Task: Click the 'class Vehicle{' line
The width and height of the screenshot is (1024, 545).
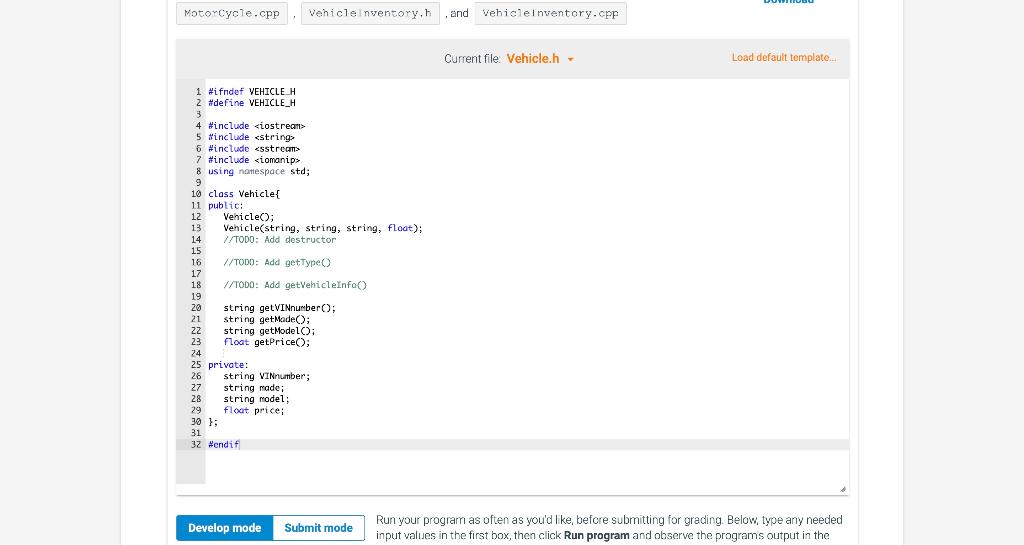Action: [244, 194]
